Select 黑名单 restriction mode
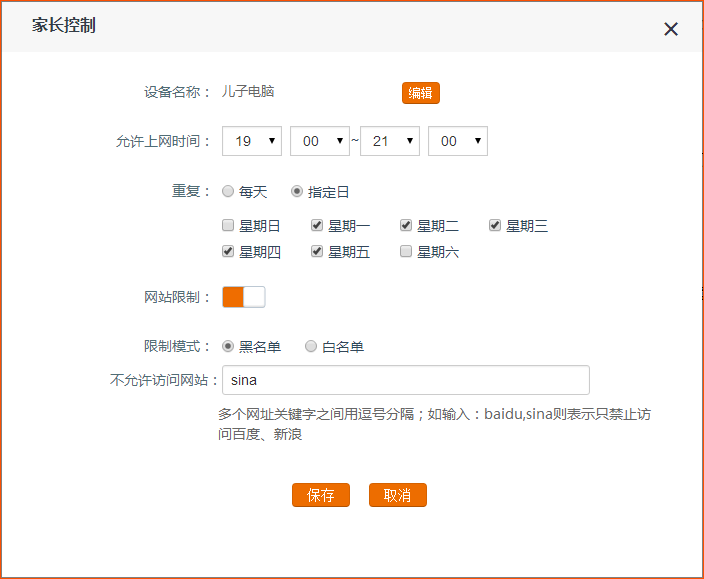The width and height of the screenshot is (704, 579). coord(229,347)
